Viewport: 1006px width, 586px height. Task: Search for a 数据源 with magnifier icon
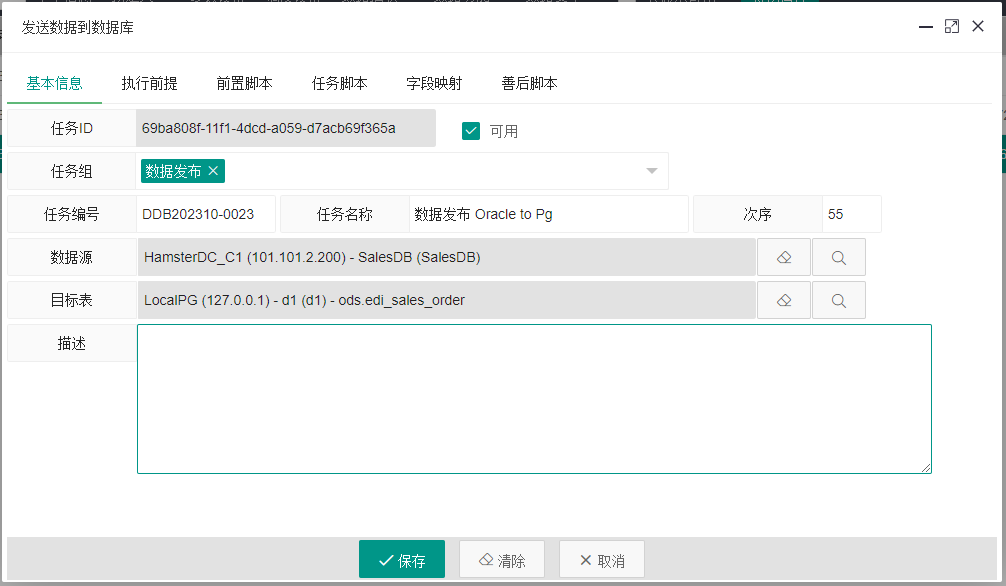click(839, 257)
